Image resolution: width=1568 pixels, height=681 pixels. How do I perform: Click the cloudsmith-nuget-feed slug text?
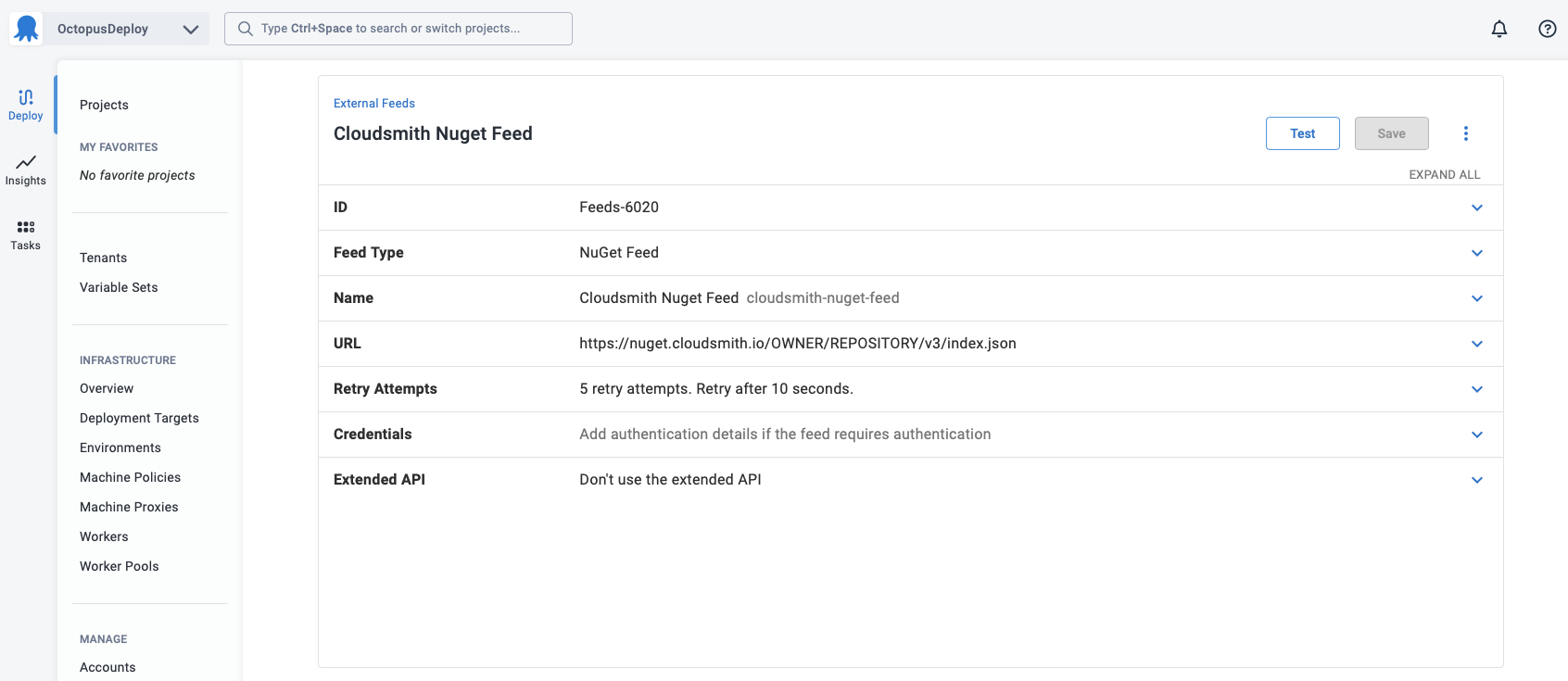[x=823, y=298]
